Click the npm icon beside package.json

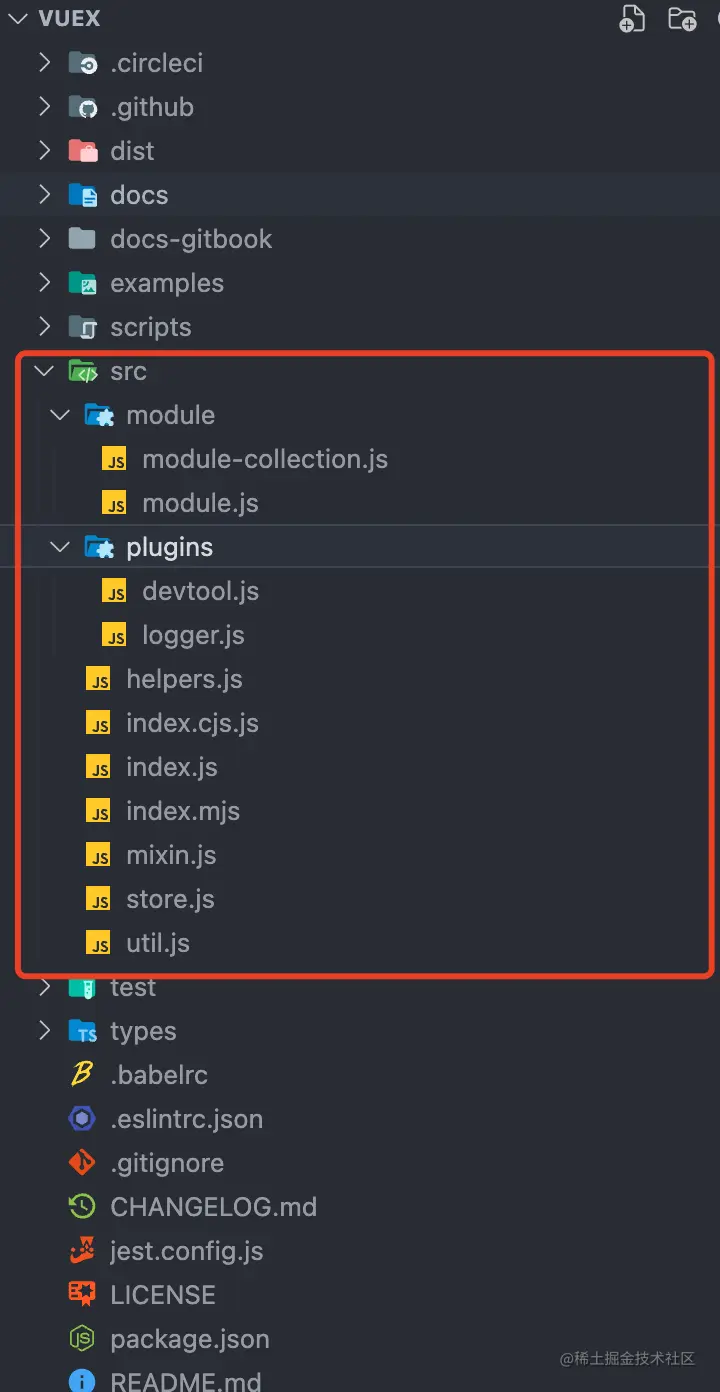pyautogui.click(x=82, y=1339)
